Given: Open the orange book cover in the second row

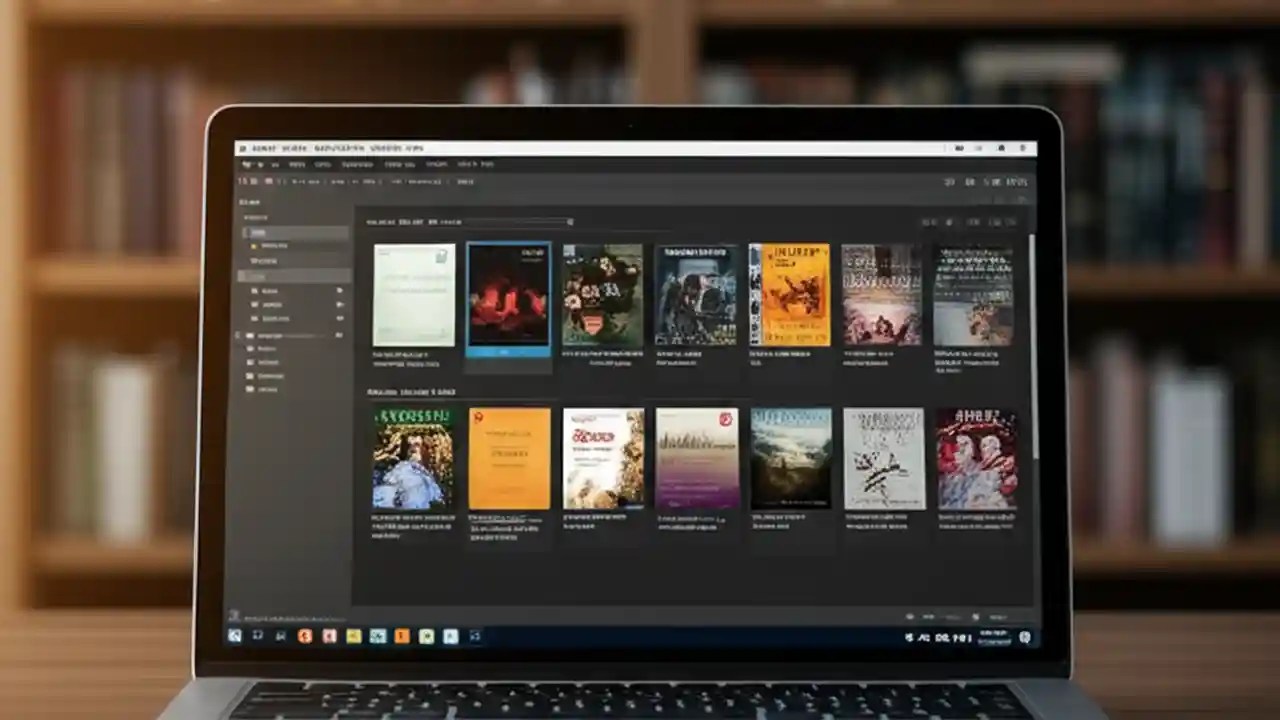Looking at the screenshot, I should 508,456.
